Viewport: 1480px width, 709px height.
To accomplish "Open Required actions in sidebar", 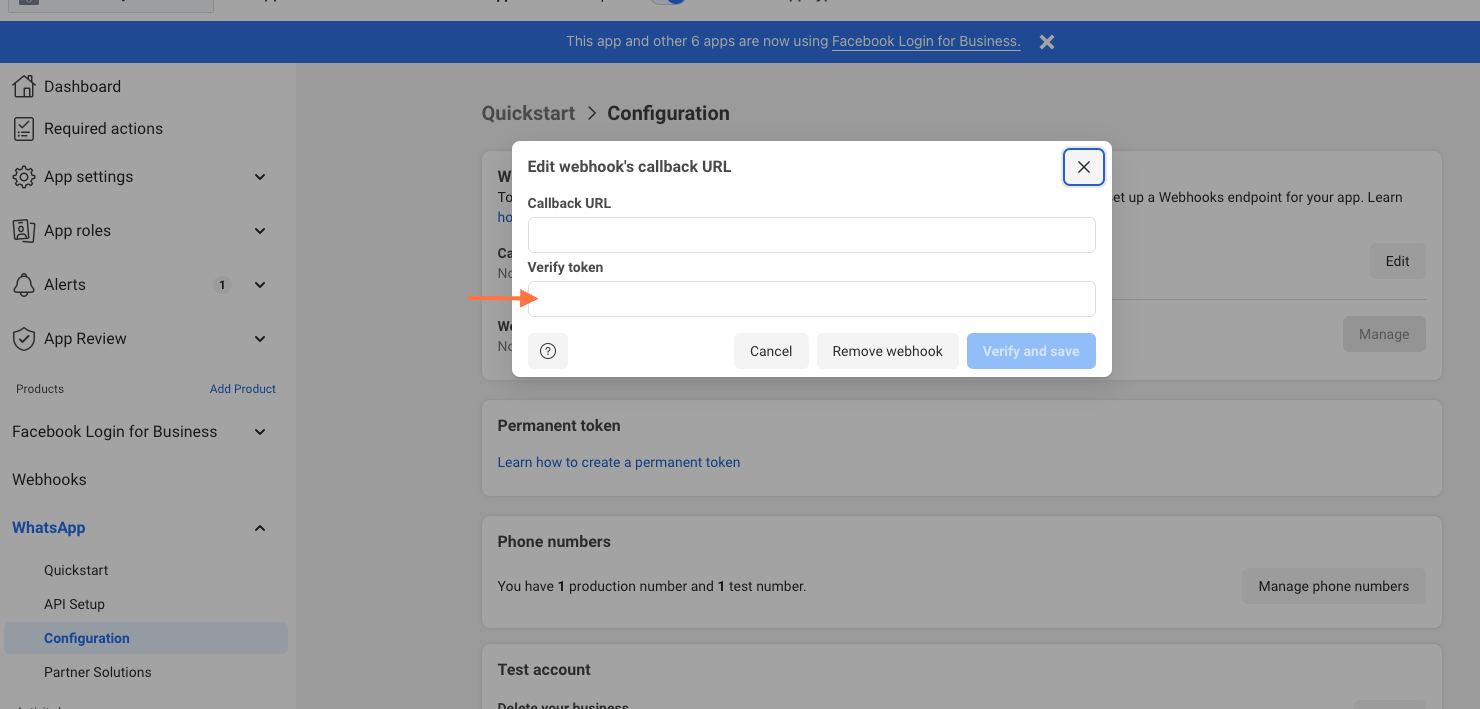I will [x=103, y=128].
